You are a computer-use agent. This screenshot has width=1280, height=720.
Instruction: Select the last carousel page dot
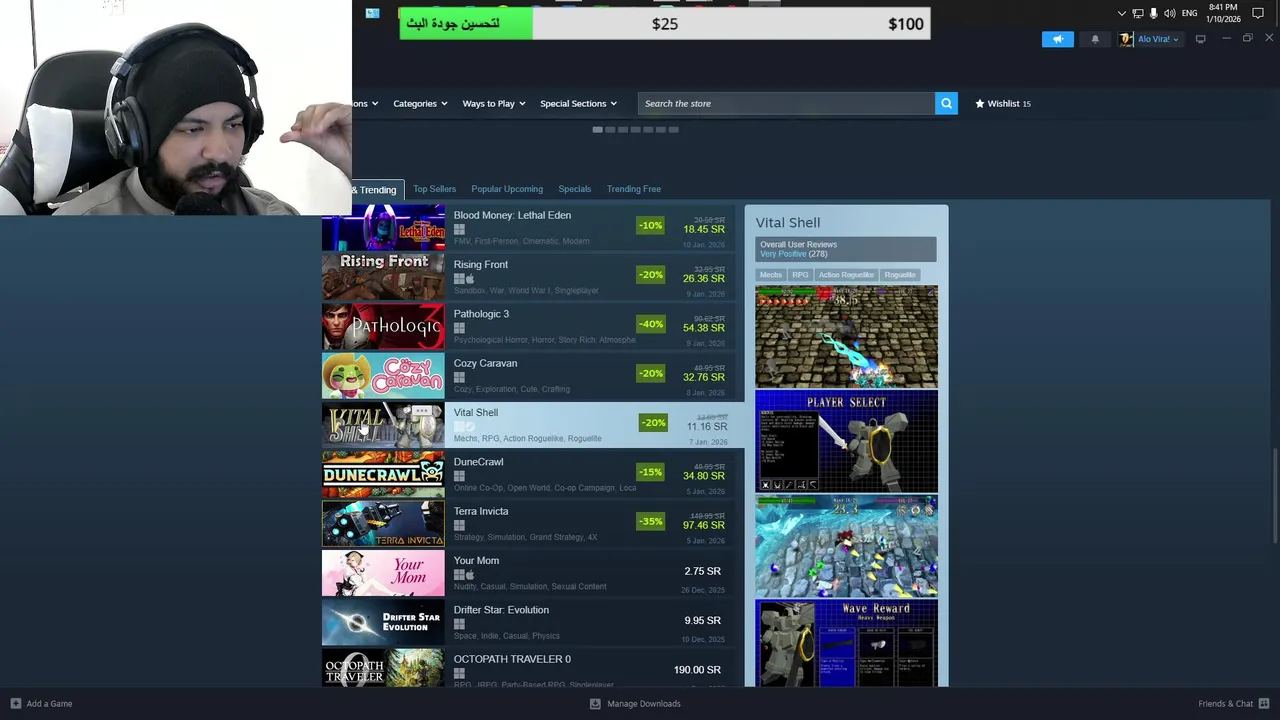[x=673, y=129]
